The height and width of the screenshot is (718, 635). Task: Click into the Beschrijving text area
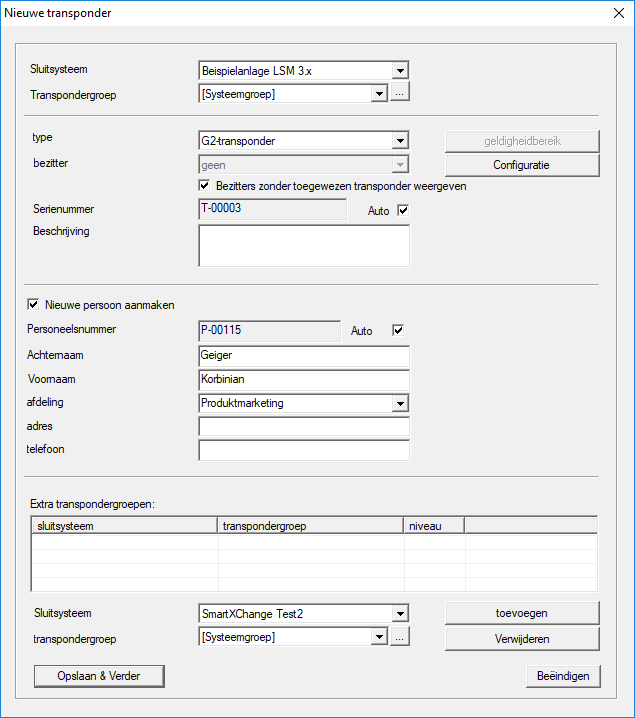click(x=304, y=246)
